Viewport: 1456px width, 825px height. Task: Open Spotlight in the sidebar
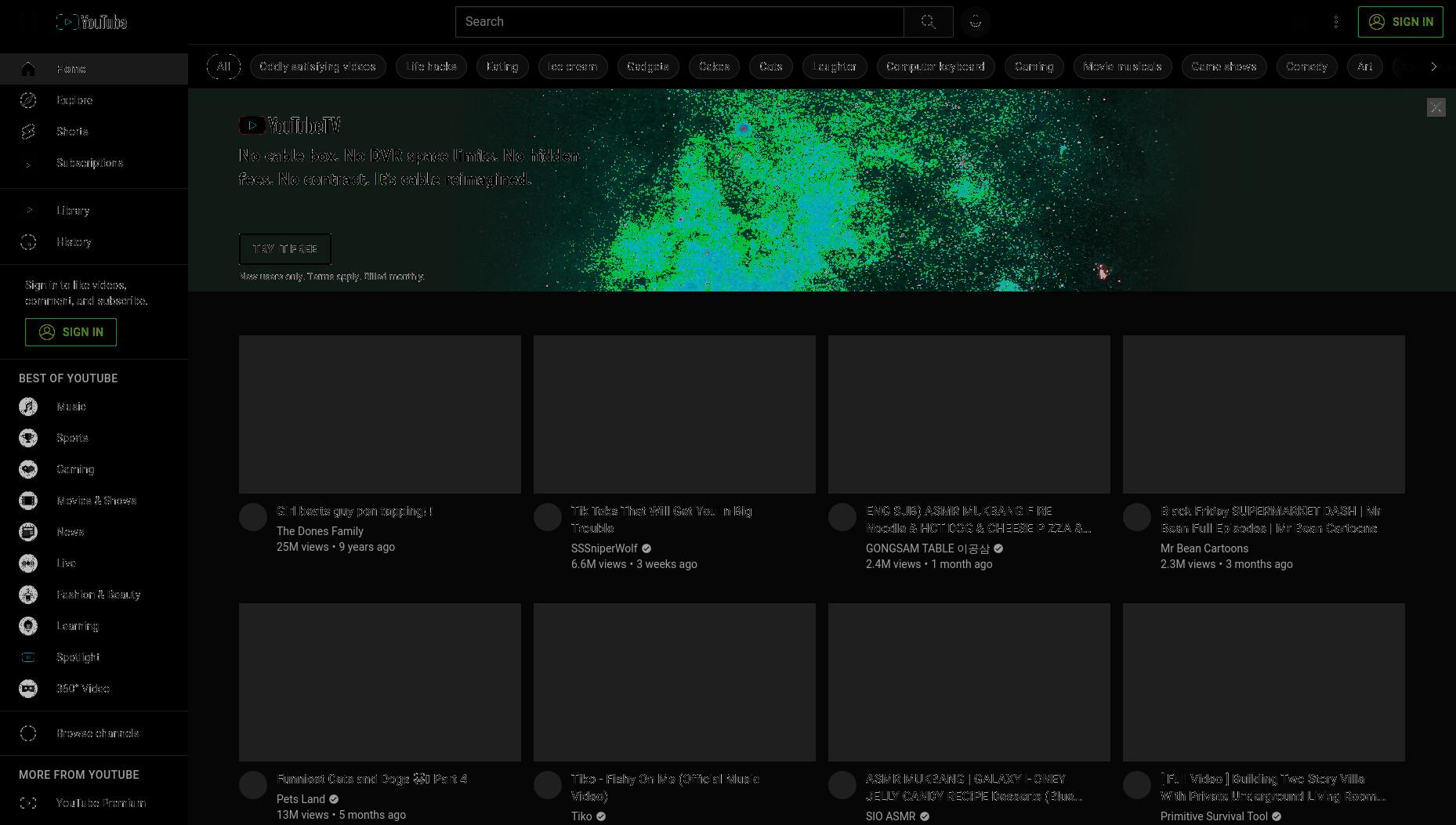coord(94,657)
